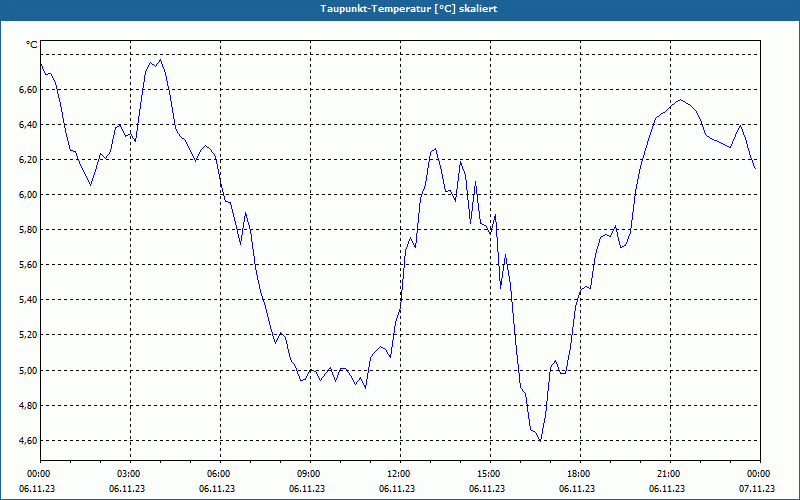Pick the 21:00 time label

[x=667, y=474]
